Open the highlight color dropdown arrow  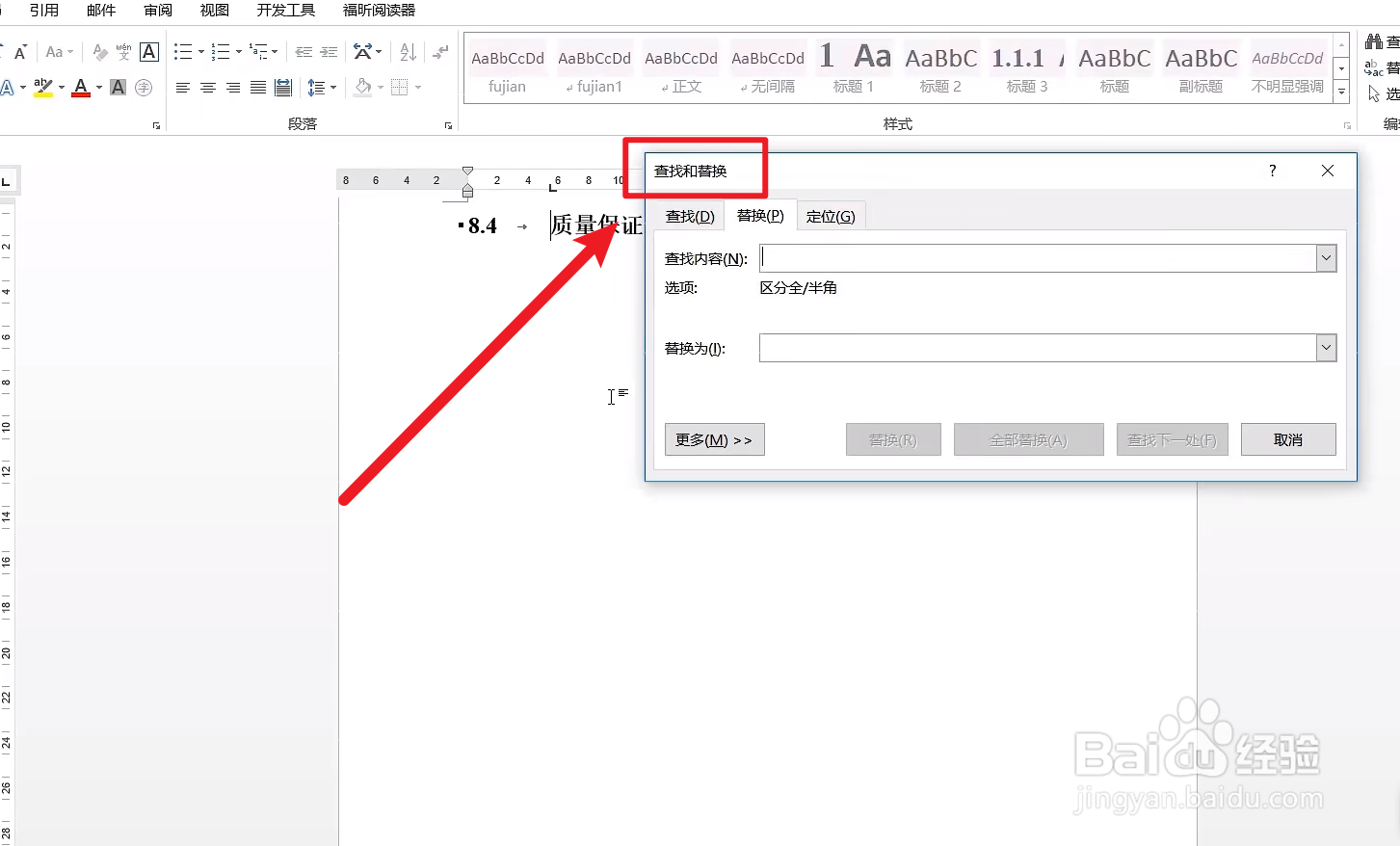tap(62, 88)
